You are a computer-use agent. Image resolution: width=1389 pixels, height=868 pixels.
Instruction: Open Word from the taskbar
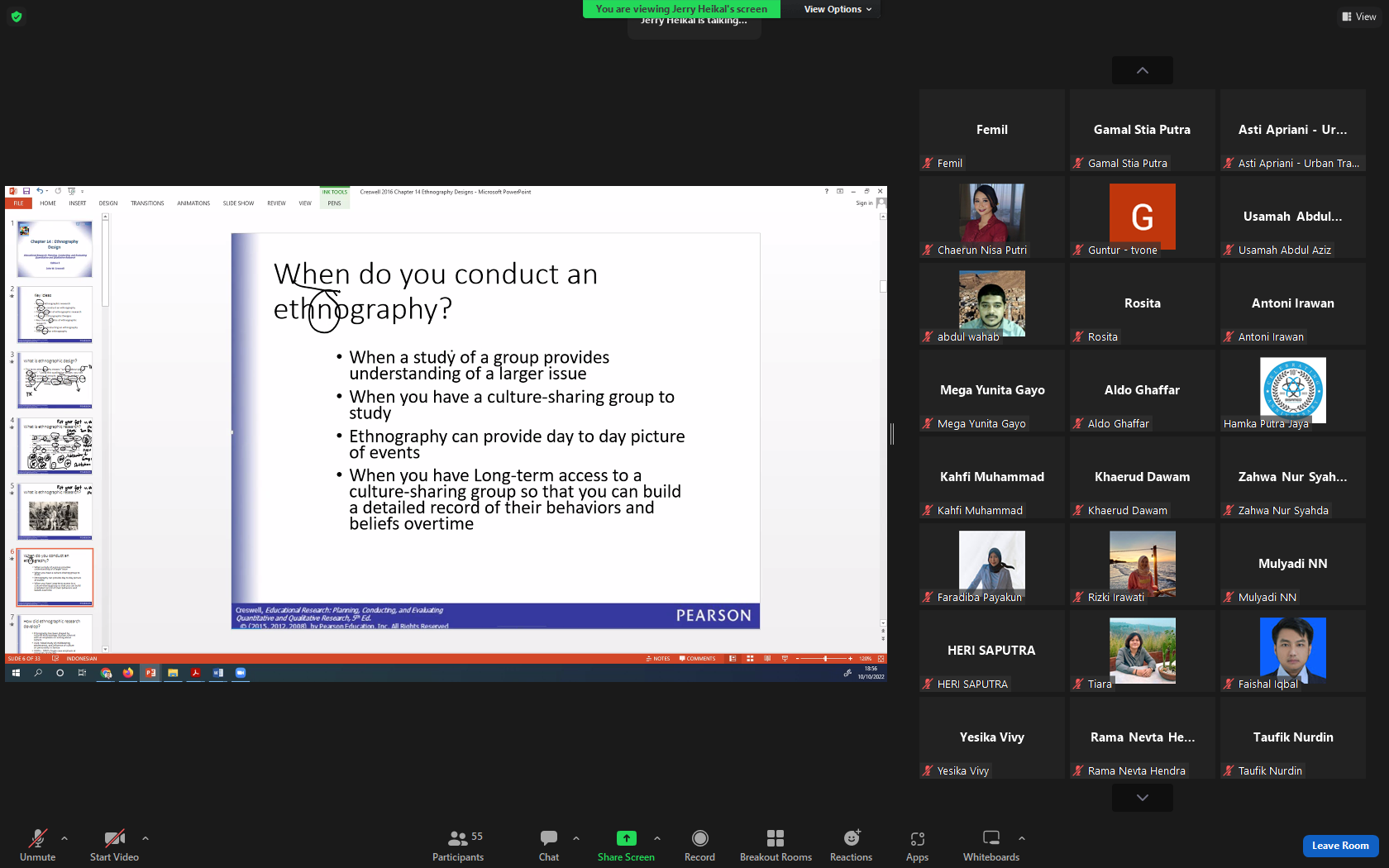[x=218, y=673]
